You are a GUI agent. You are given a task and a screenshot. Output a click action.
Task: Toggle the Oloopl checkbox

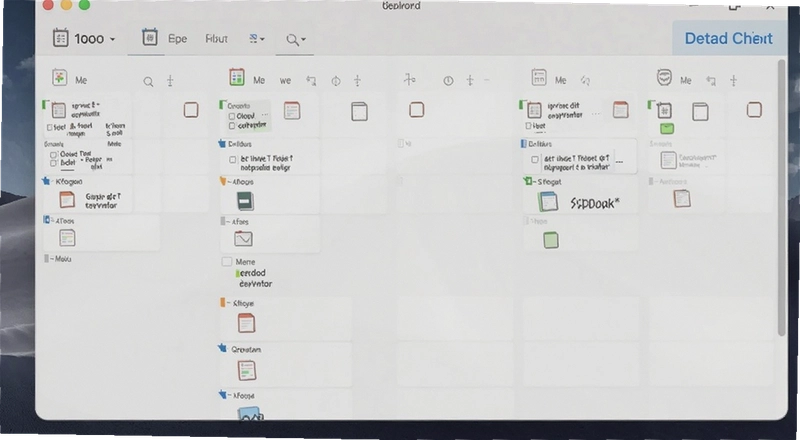pyautogui.click(x=232, y=116)
